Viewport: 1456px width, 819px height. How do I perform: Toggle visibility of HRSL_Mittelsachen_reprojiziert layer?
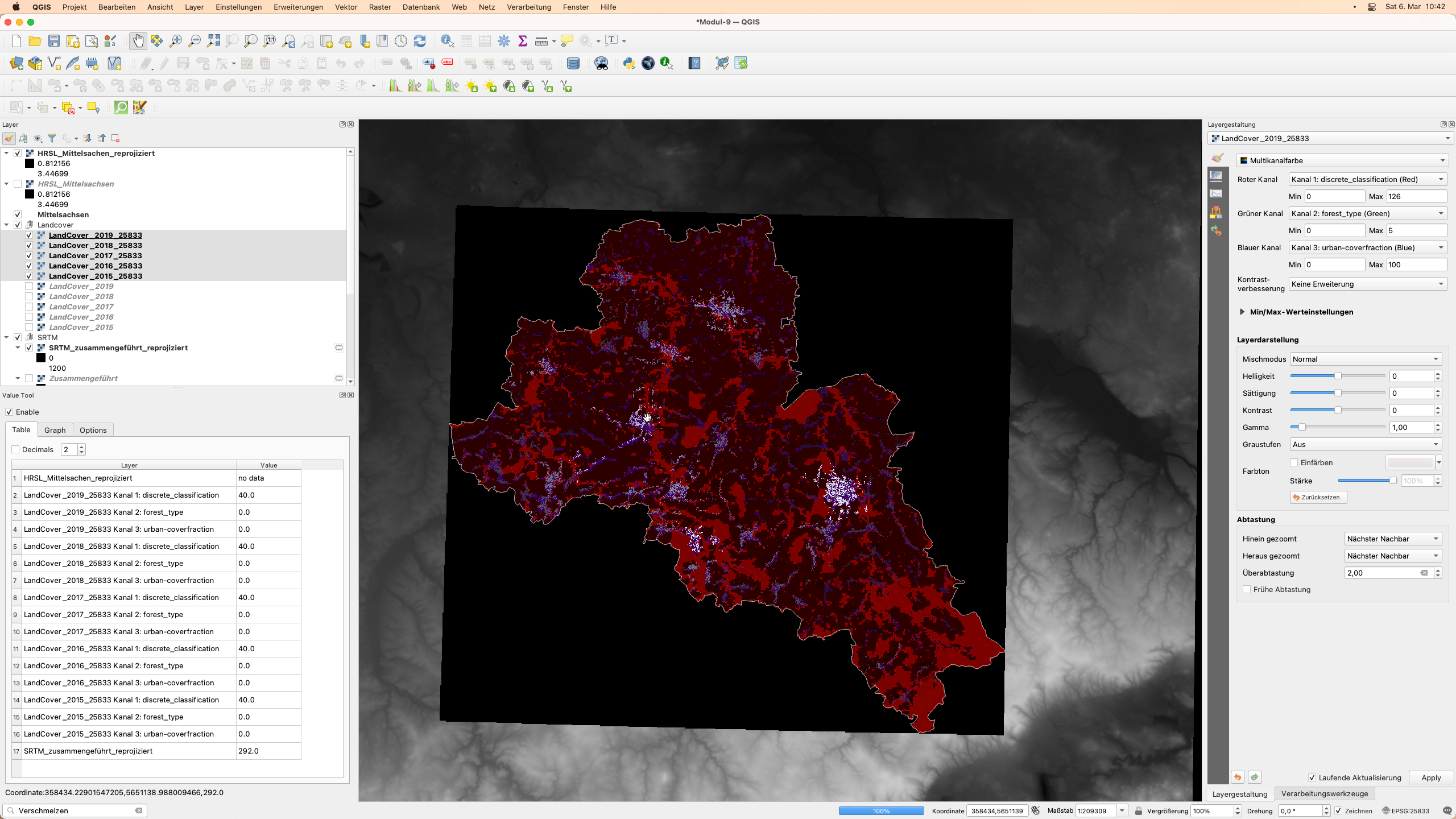[x=18, y=153]
